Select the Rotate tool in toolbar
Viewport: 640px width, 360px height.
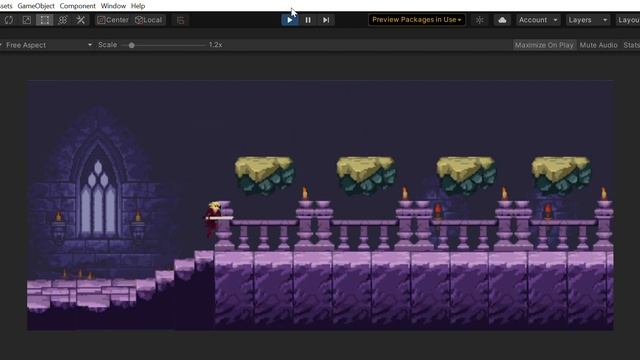(9, 20)
